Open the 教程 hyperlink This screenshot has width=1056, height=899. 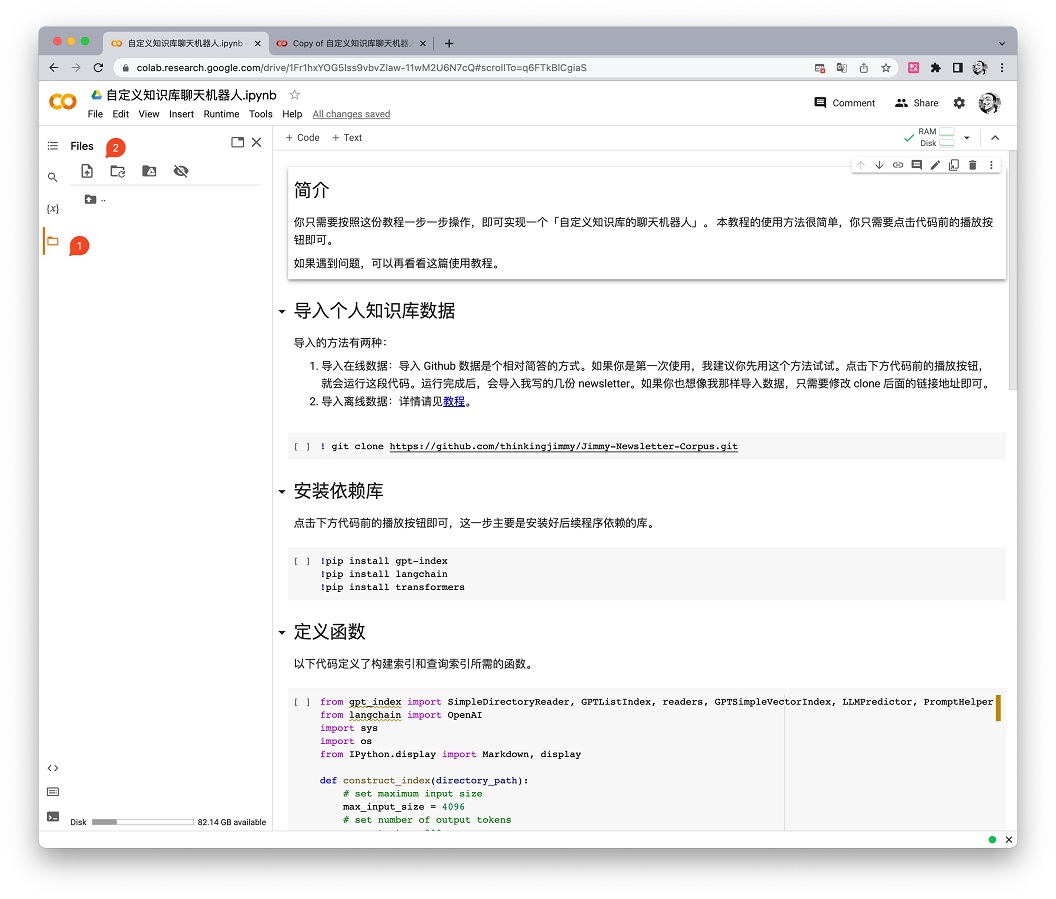[x=454, y=401]
